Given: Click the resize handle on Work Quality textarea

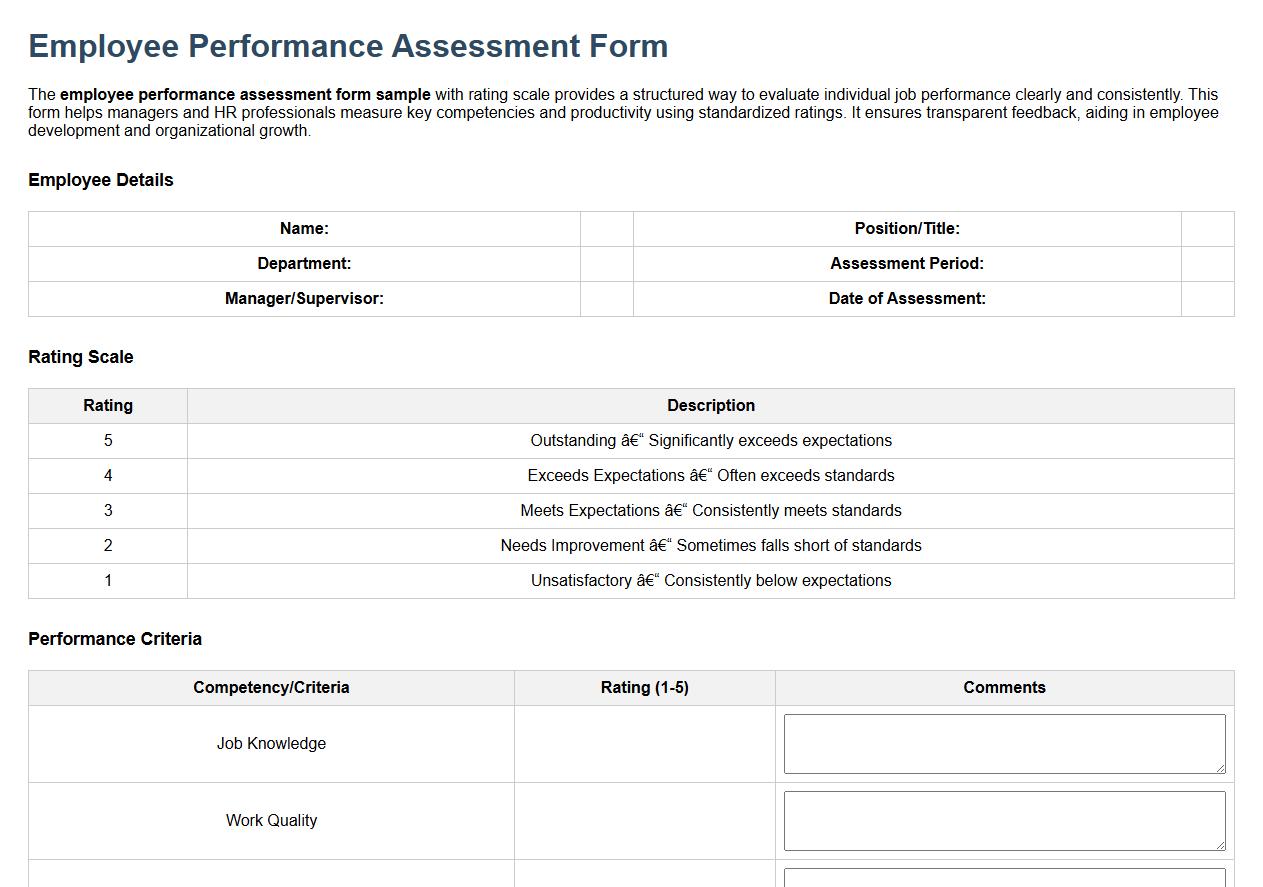Looking at the screenshot, I should [1220, 846].
